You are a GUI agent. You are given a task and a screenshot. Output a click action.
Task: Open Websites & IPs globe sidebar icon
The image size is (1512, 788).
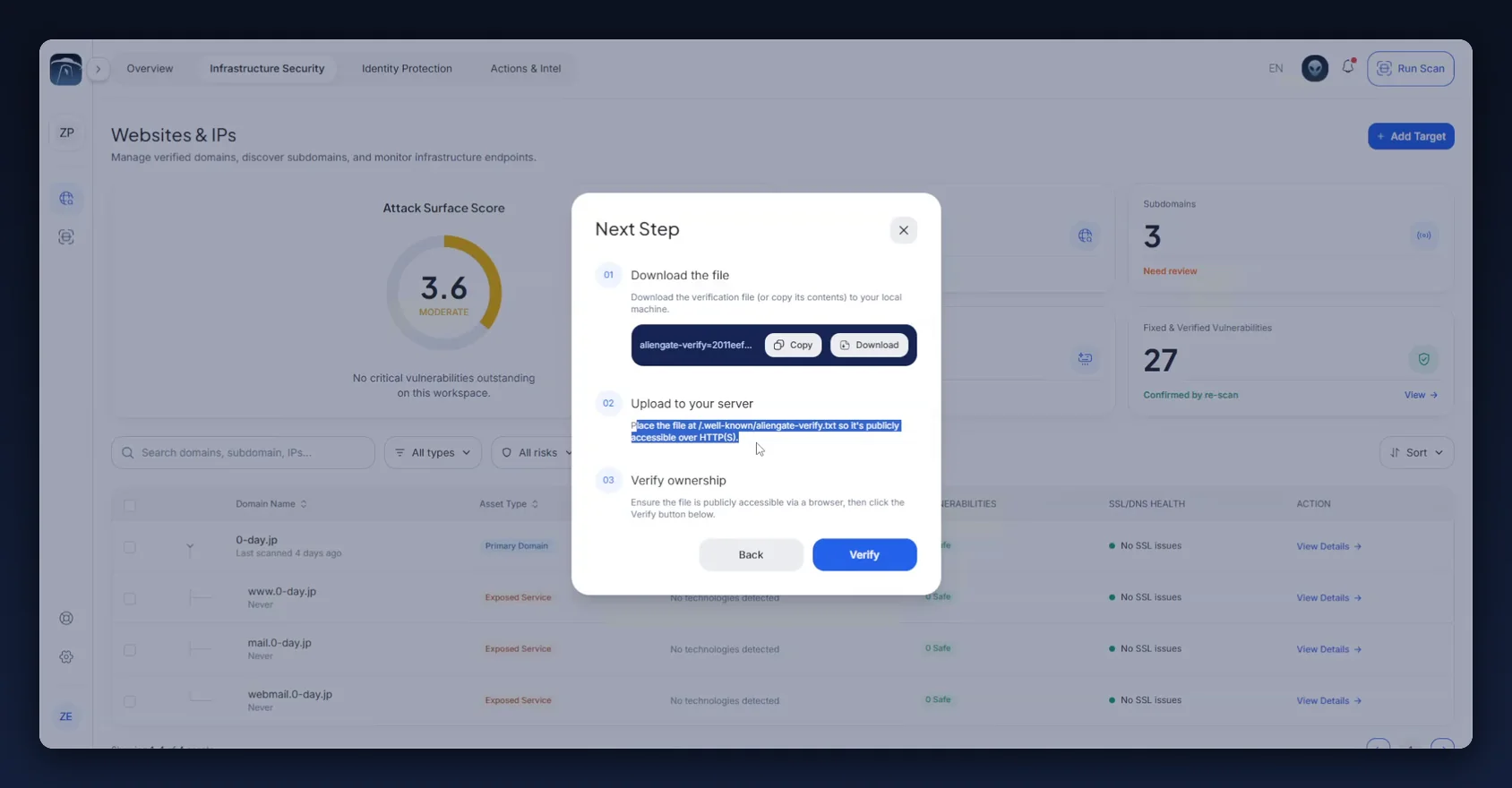[x=66, y=199]
